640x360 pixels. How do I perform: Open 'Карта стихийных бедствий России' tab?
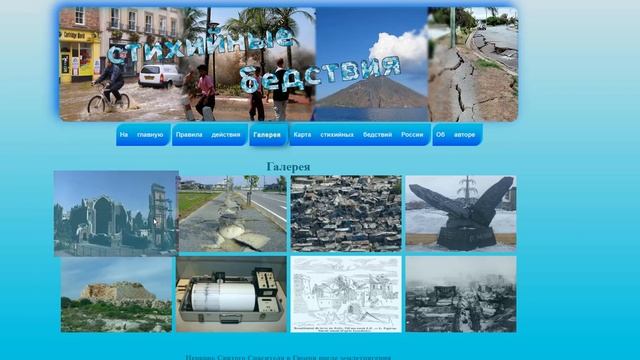tap(360, 134)
